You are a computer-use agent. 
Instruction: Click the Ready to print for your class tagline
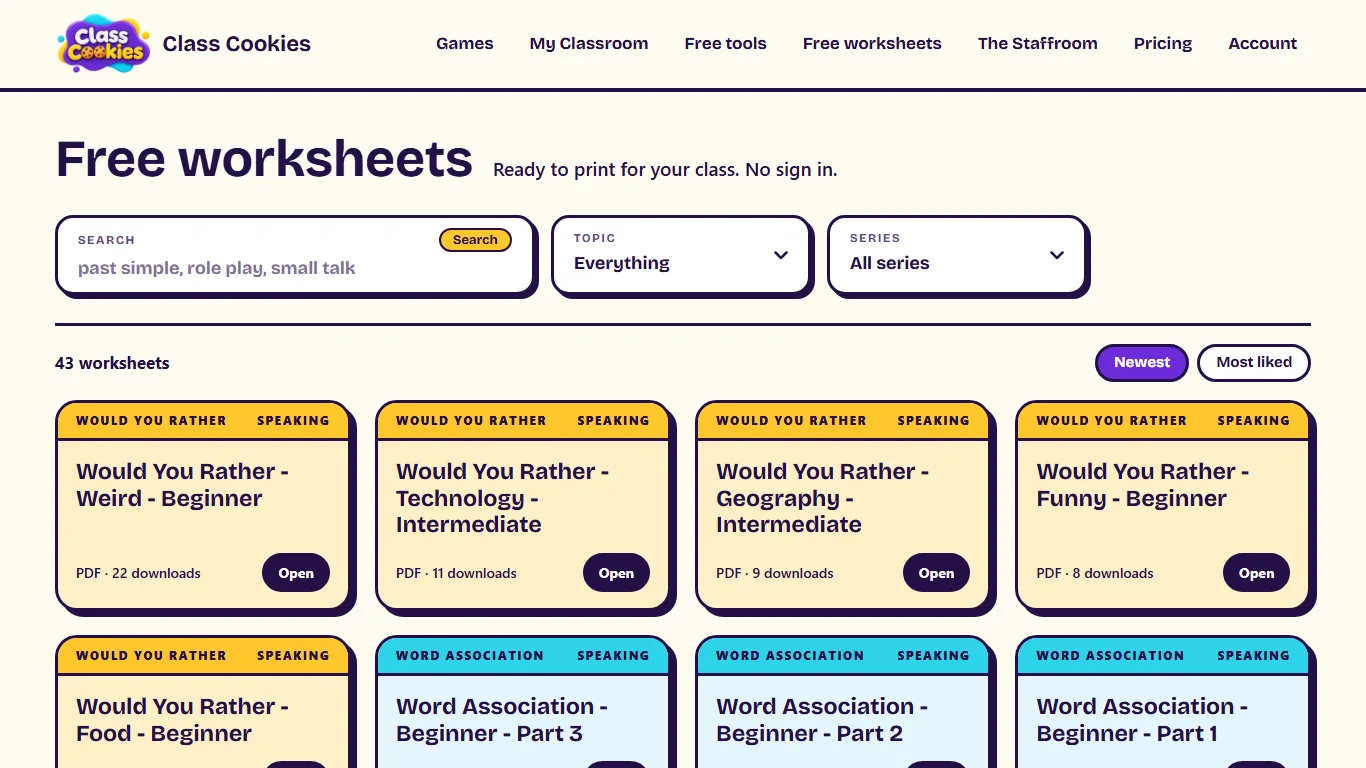[665, 170]
